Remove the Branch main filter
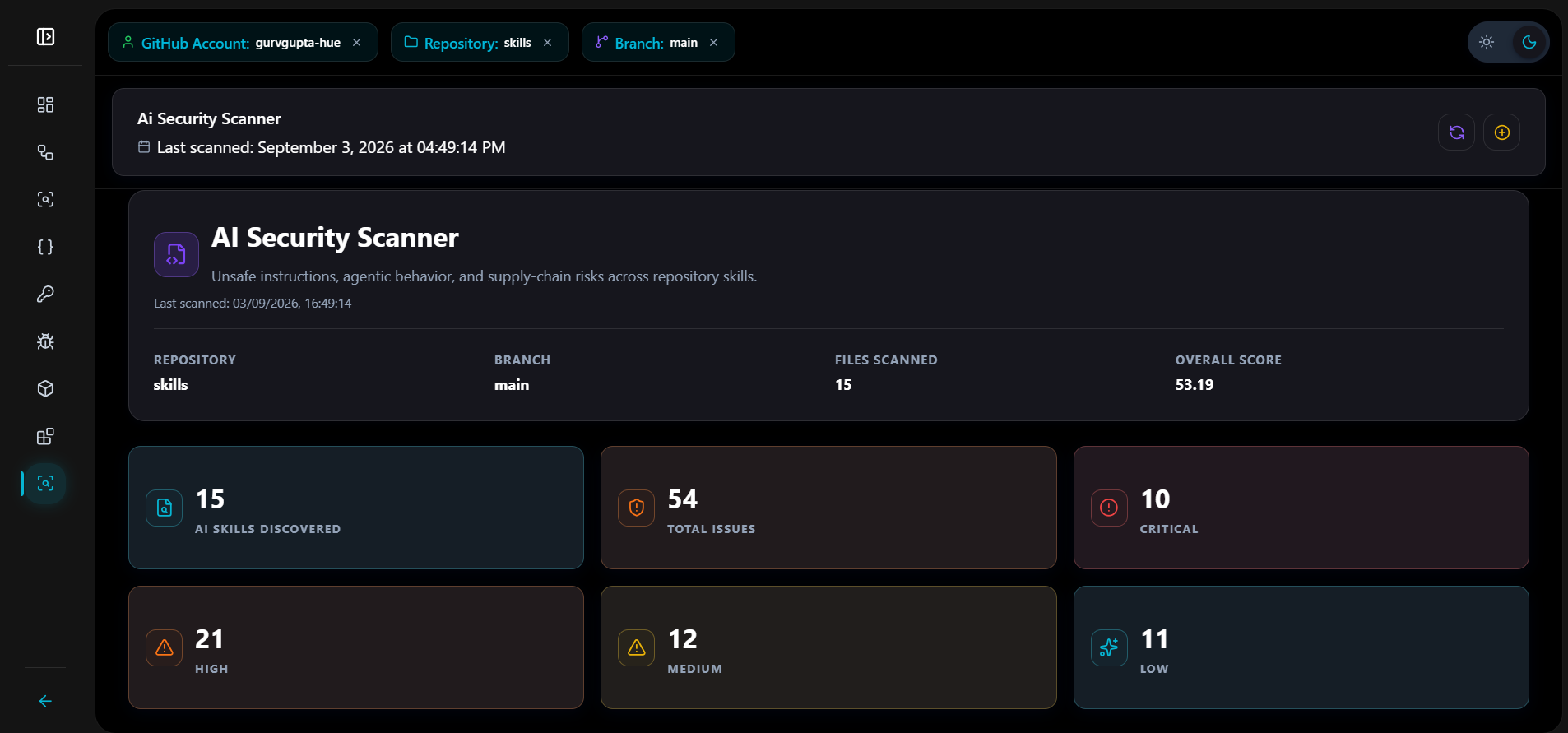The height and width of the screenshot is (733, 1568). click(x=713, y=43)
